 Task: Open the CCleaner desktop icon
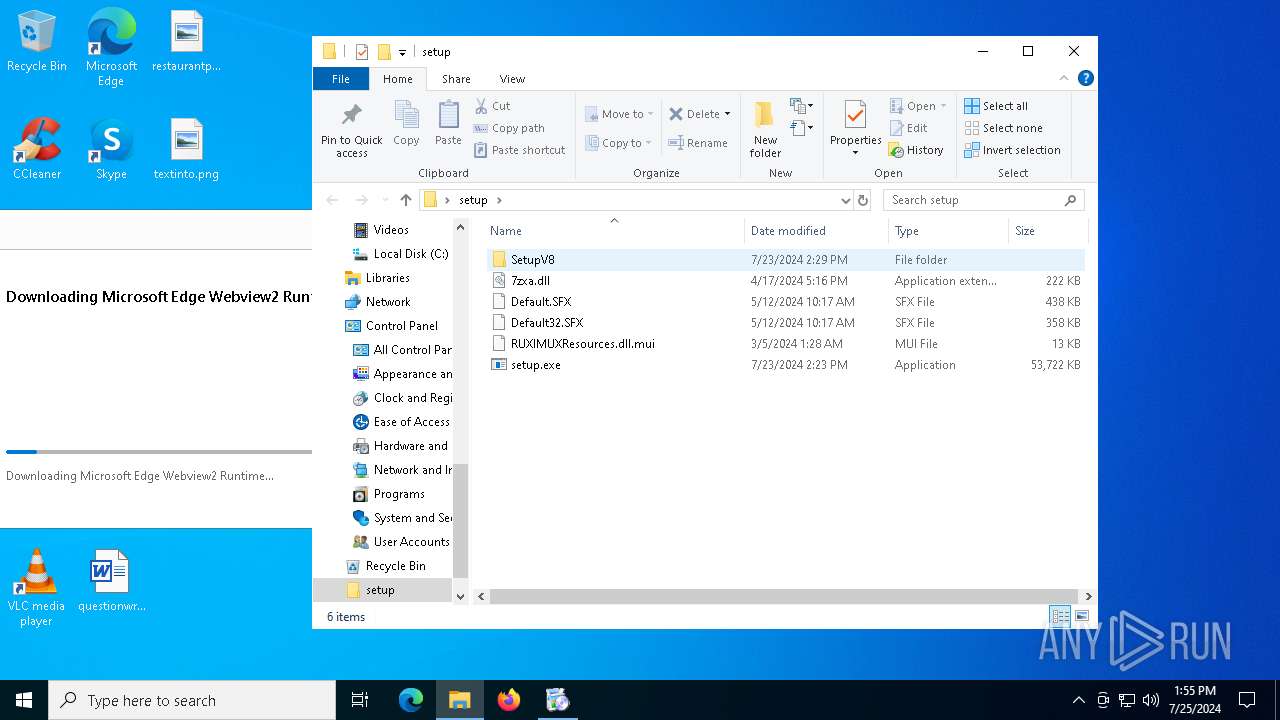(37, 150)
